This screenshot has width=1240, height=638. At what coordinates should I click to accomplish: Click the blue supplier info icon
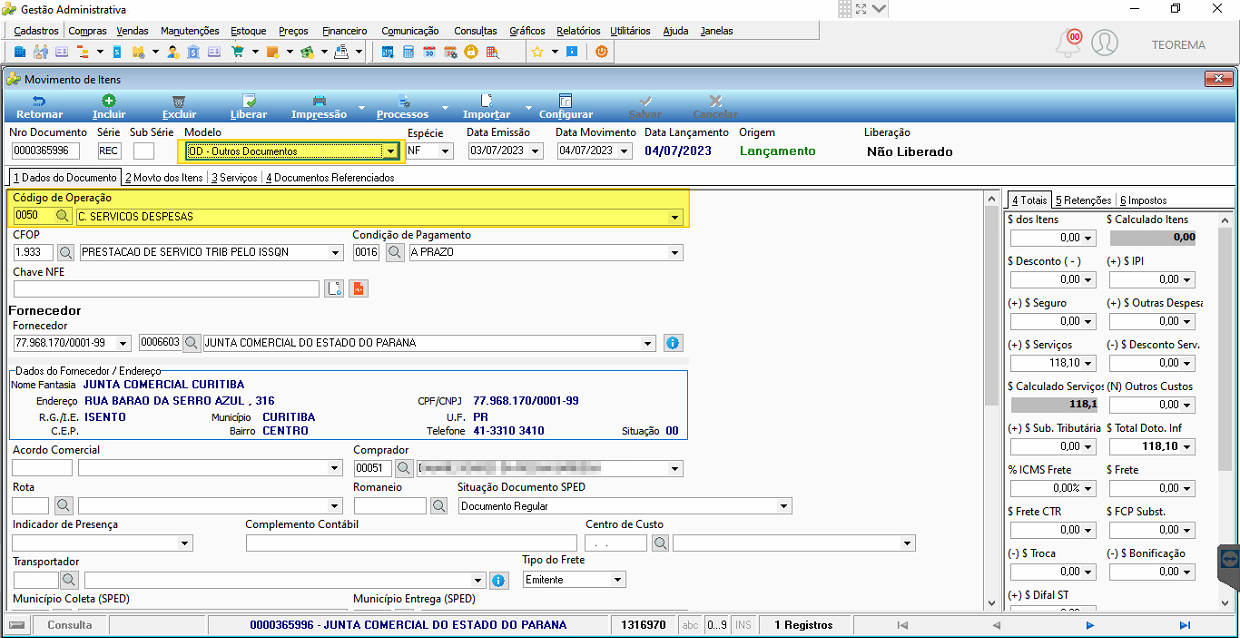point(673,343)
